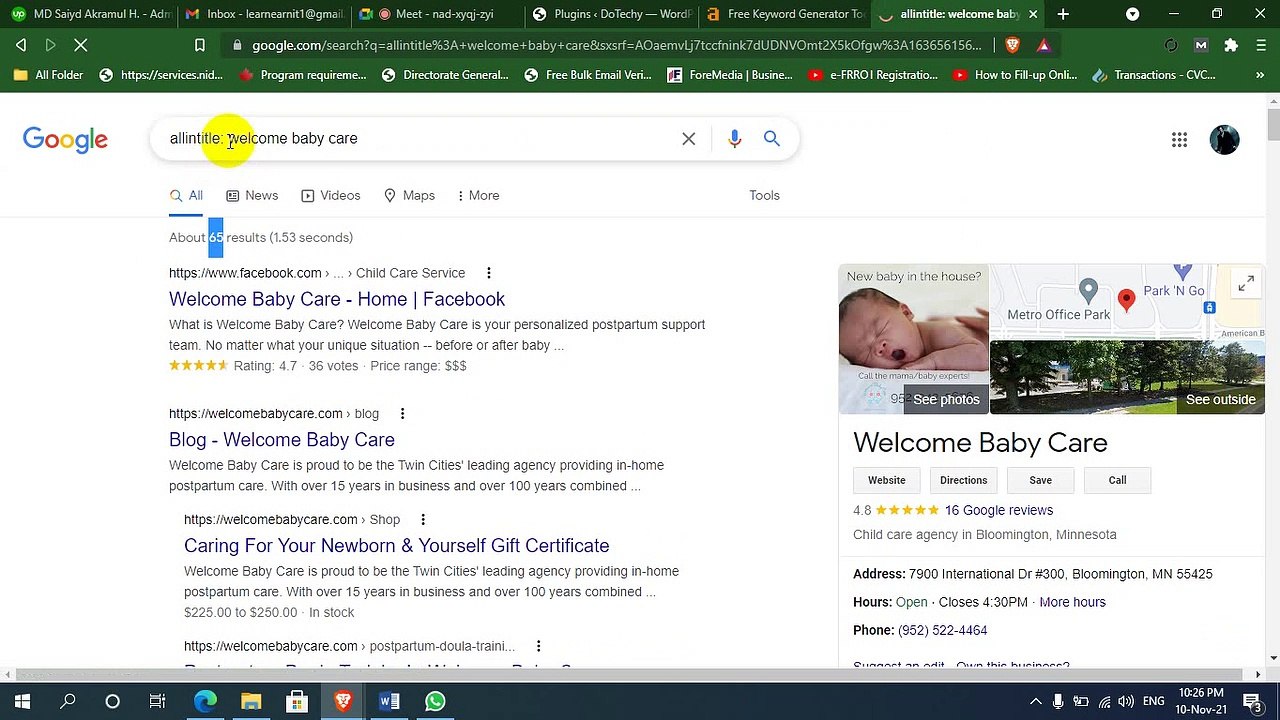Screen dimensions: 1280x720
Task: Bookmark this page in the address bar
Action: point(200,45)
